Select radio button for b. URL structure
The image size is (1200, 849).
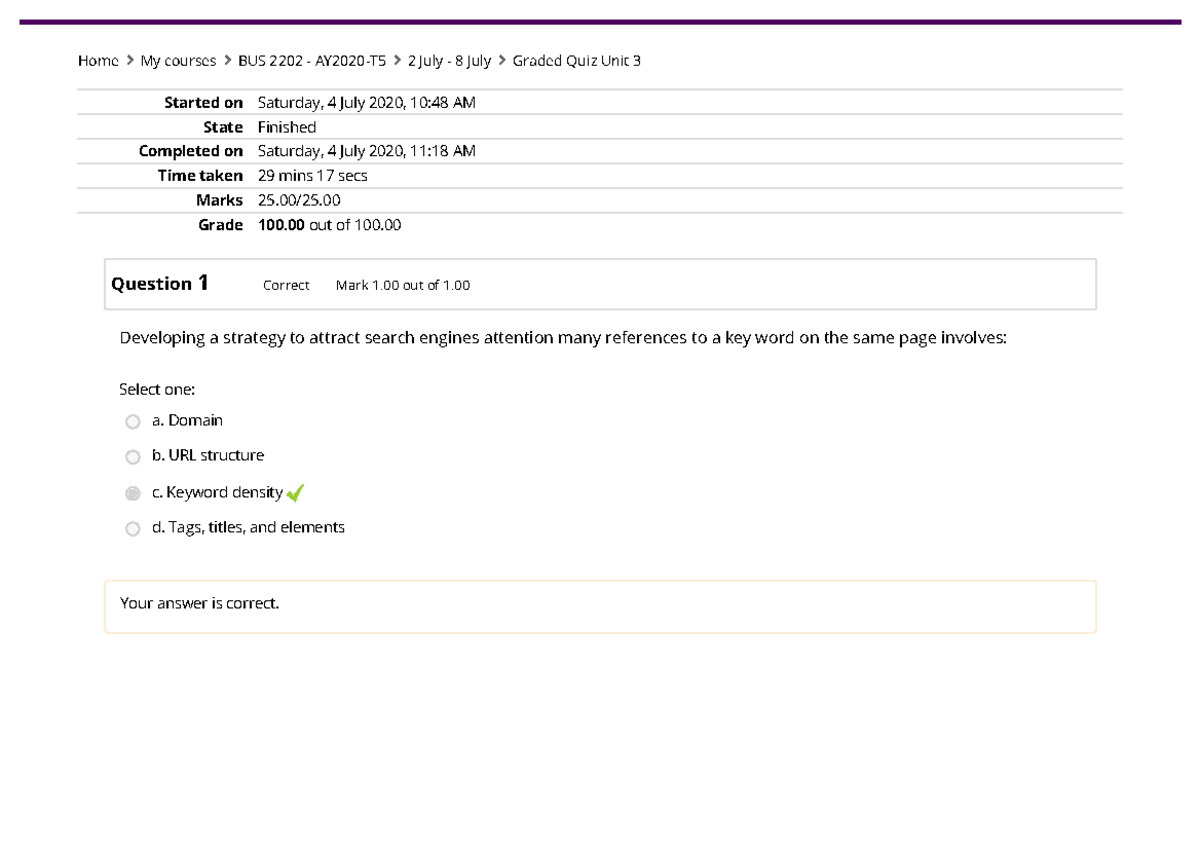133,457
